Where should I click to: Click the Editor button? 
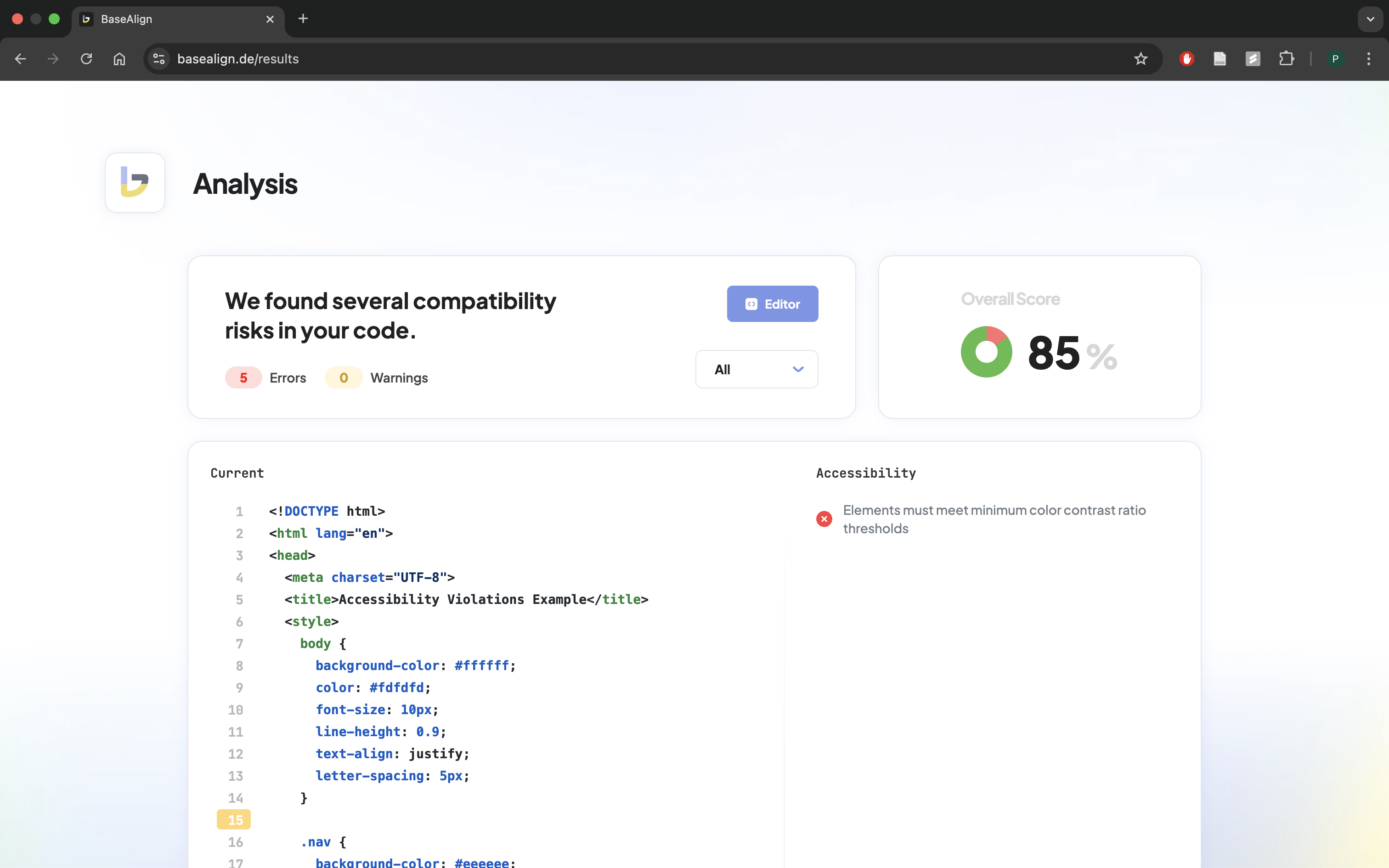pos(772,304)
